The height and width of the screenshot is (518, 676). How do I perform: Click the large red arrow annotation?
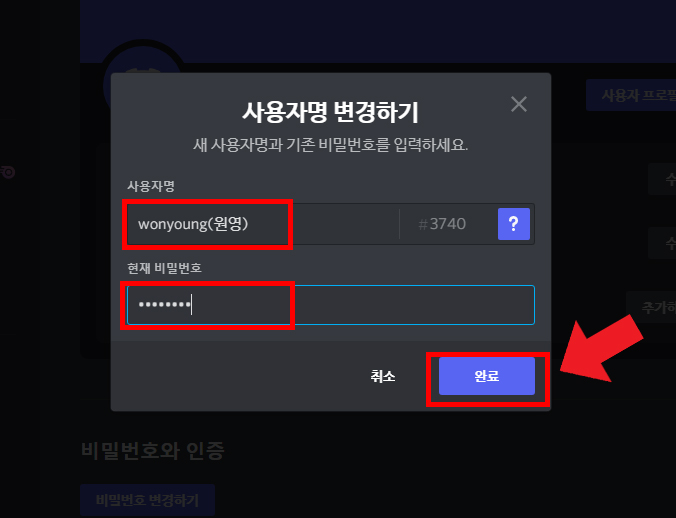601,349
